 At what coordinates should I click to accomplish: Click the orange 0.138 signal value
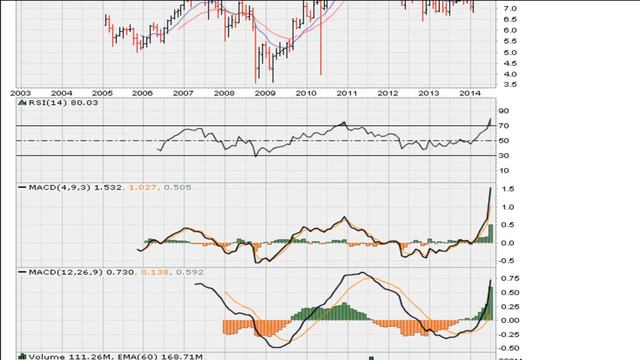(155, 272)
